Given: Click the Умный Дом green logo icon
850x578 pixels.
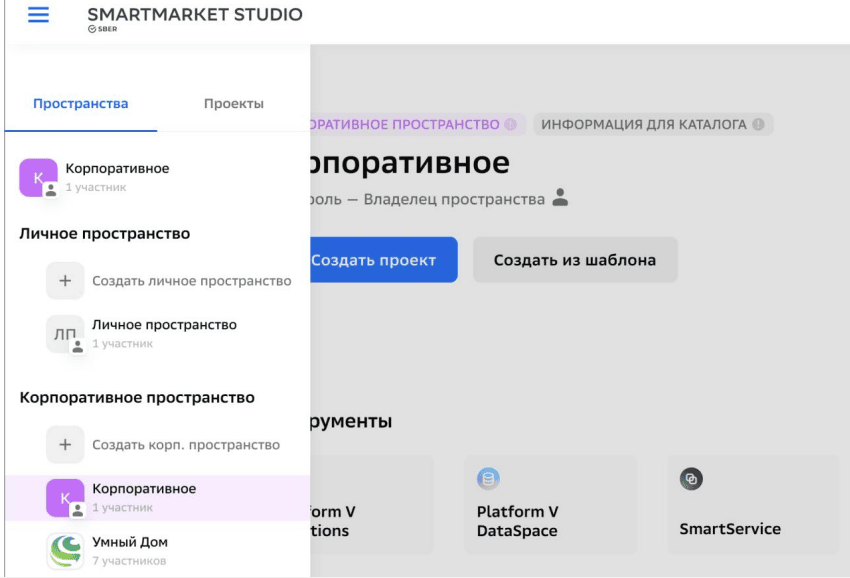Looking at the screenshot, I should point(65,552).
